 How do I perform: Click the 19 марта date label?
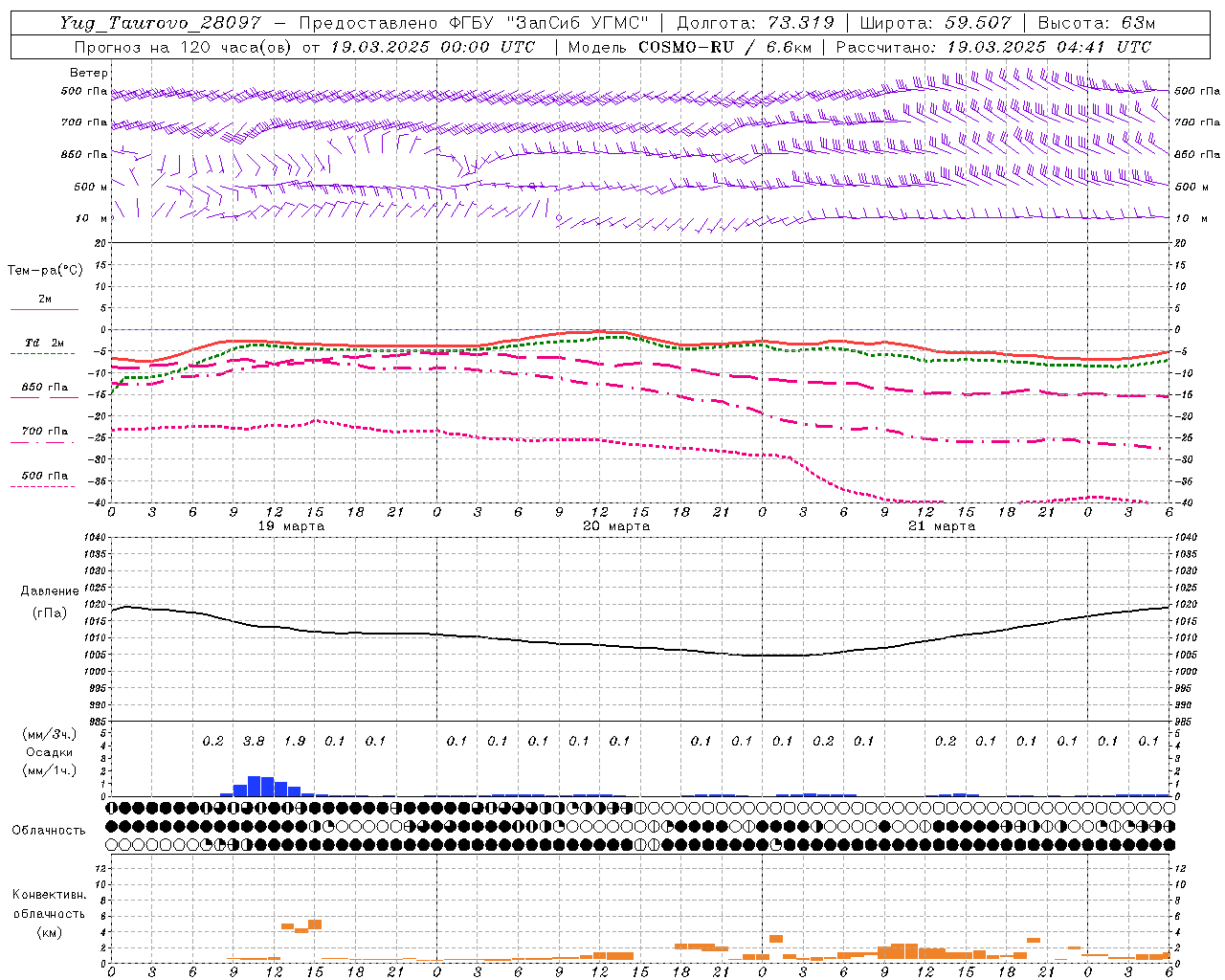coord(291,526)
